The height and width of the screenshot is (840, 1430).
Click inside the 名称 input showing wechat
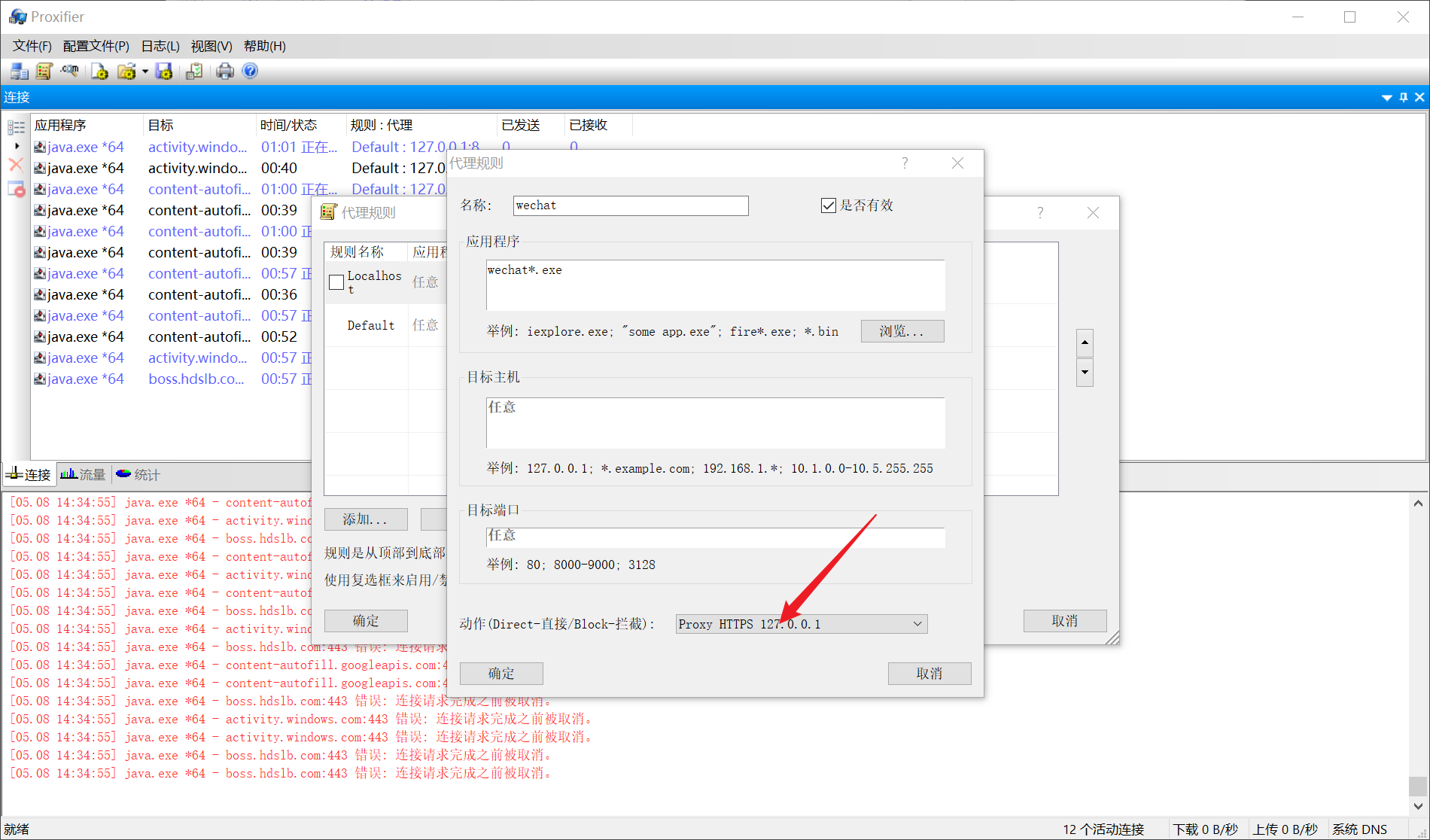(630, 205)
